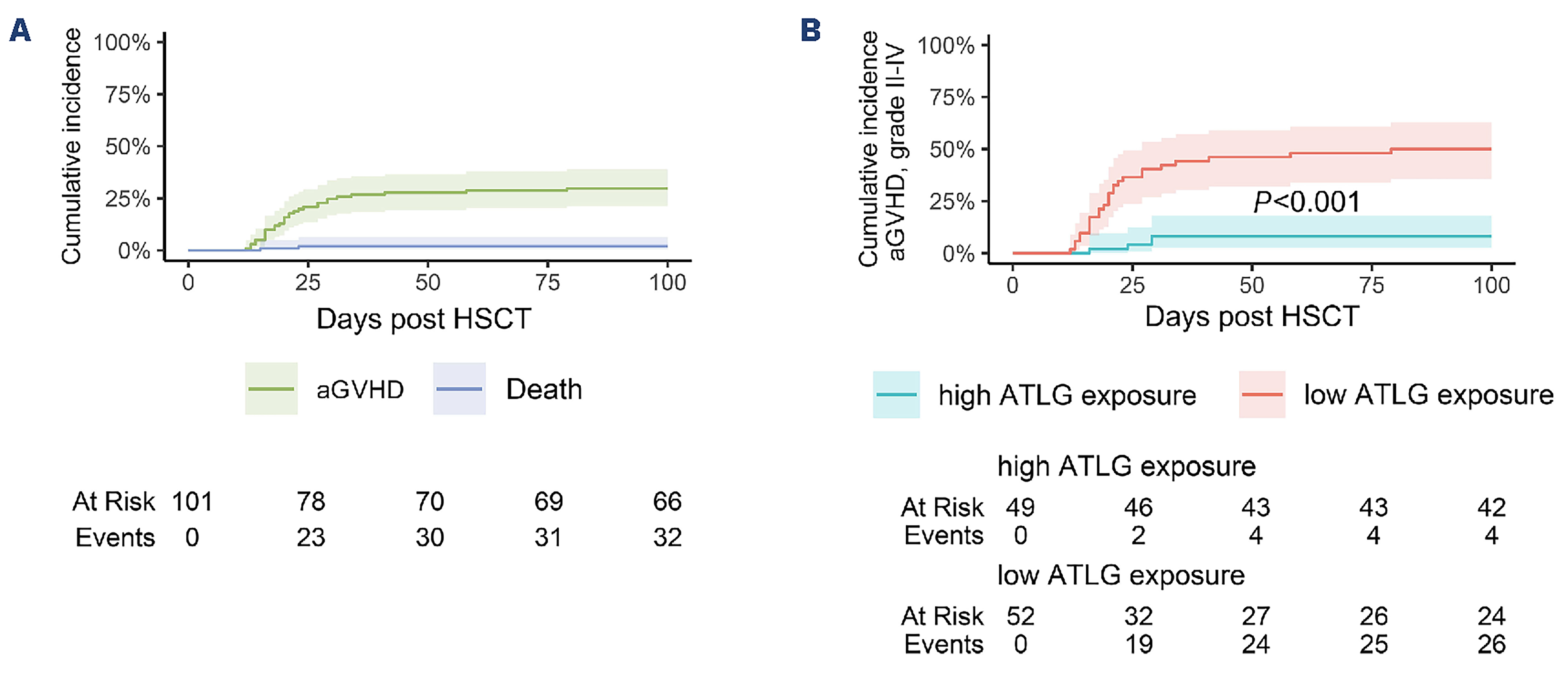Click the 'Cumulative incidence' y-axis title in panel A
Image resolution: width=1568 pixels, height=675 pixels.
pyautogui.click(x=72, y=146)
